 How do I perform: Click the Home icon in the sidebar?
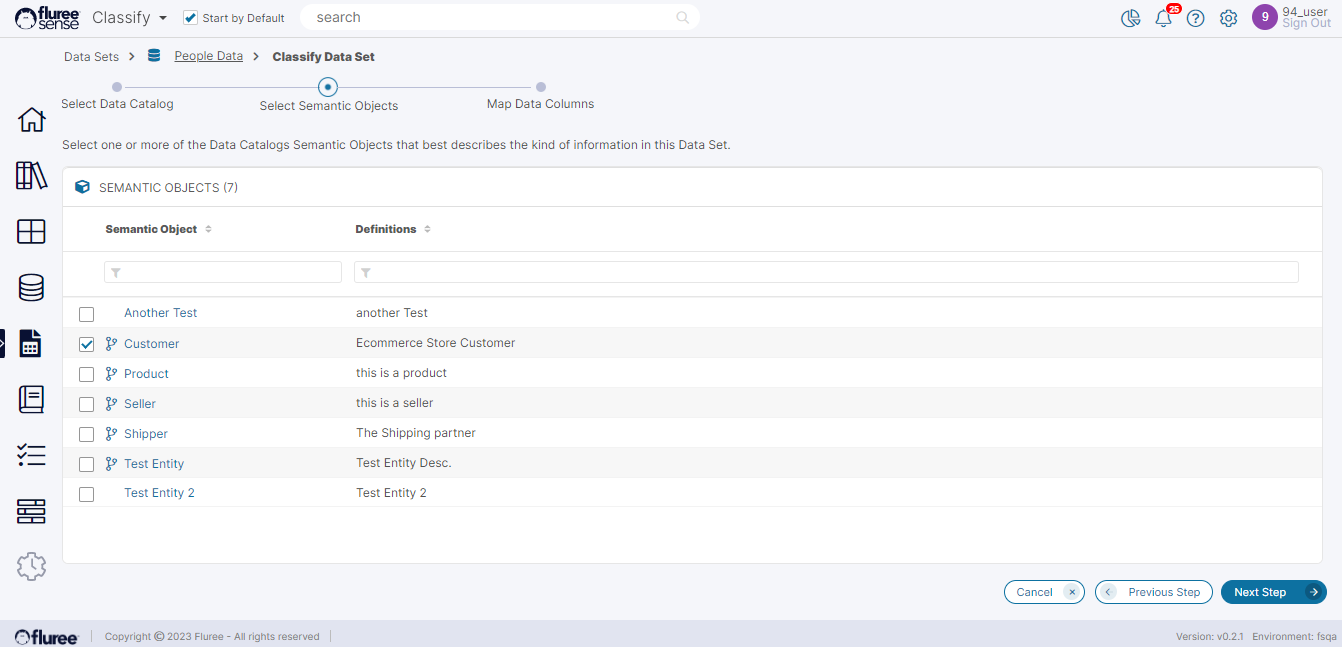pyautogui.click(x=31, y=119)
